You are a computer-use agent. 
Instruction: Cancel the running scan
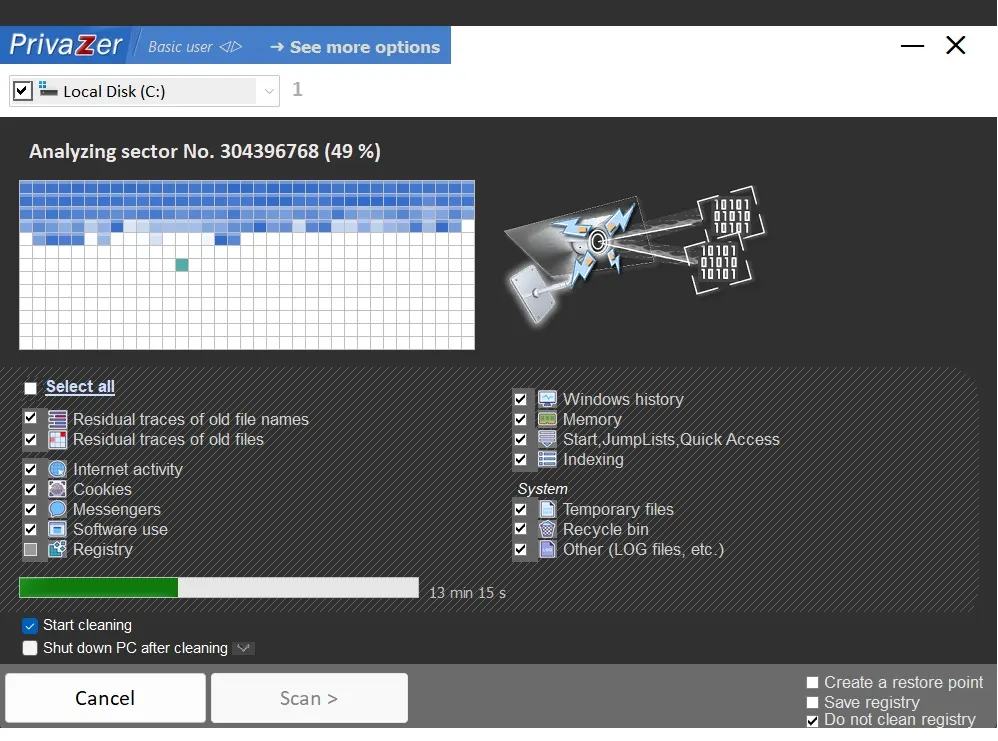coord(105,698)
